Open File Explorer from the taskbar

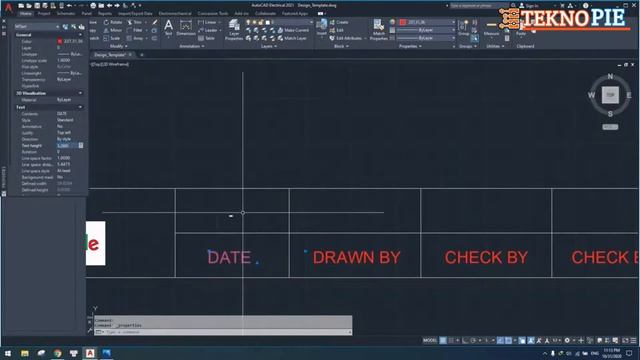[25, 353]
